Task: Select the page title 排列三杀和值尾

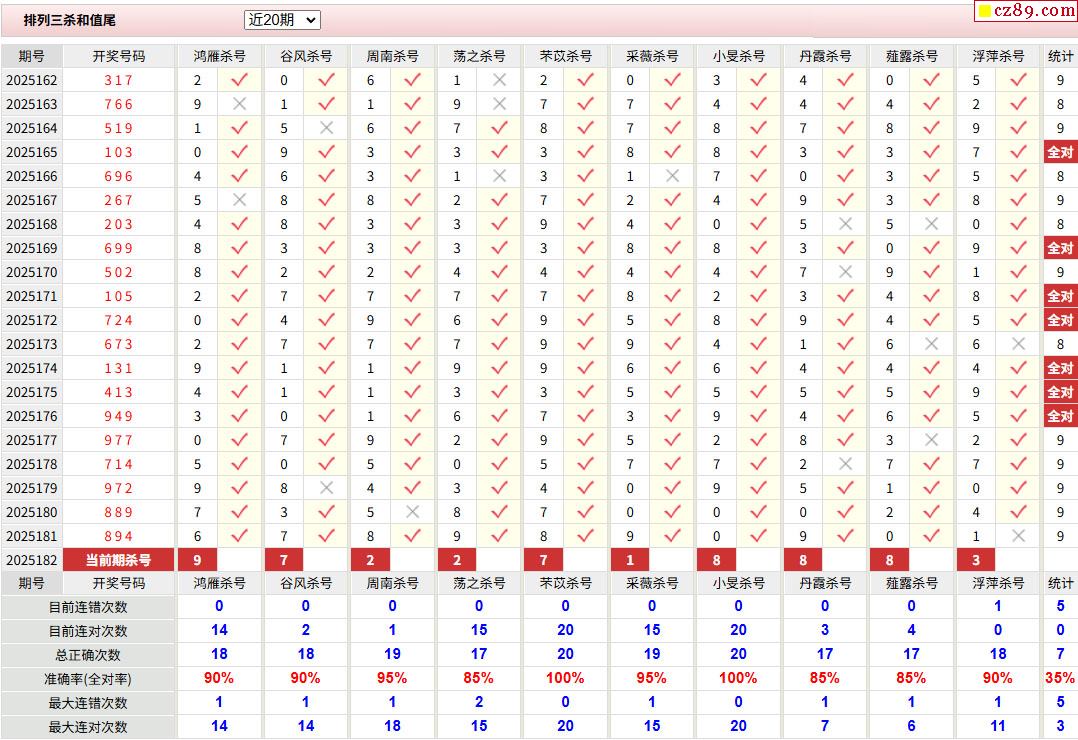Action: tap(69, 20)
